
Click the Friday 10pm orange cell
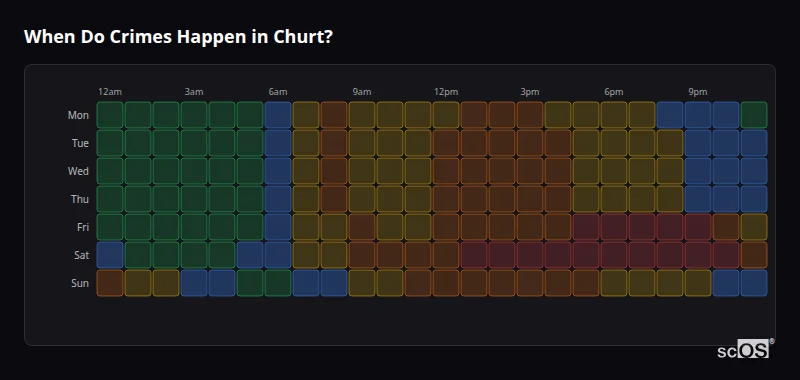point(726,227)
